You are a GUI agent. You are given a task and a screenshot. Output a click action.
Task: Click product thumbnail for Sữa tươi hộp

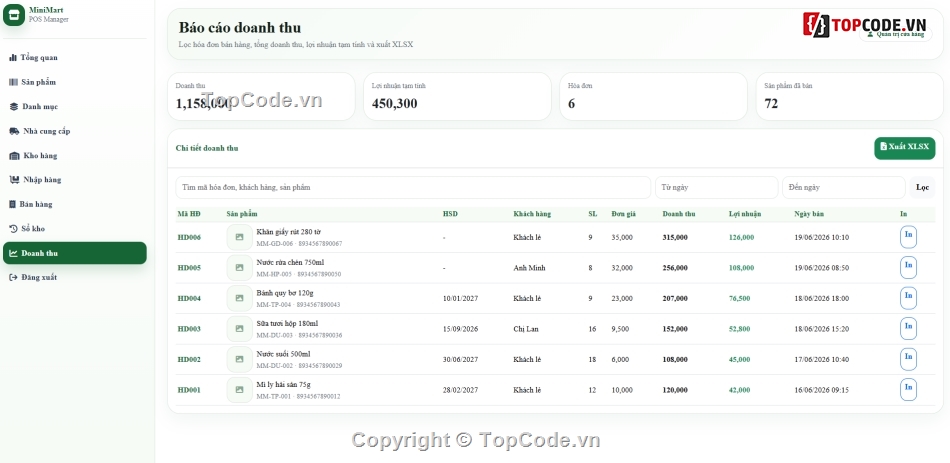pos(239,328)
